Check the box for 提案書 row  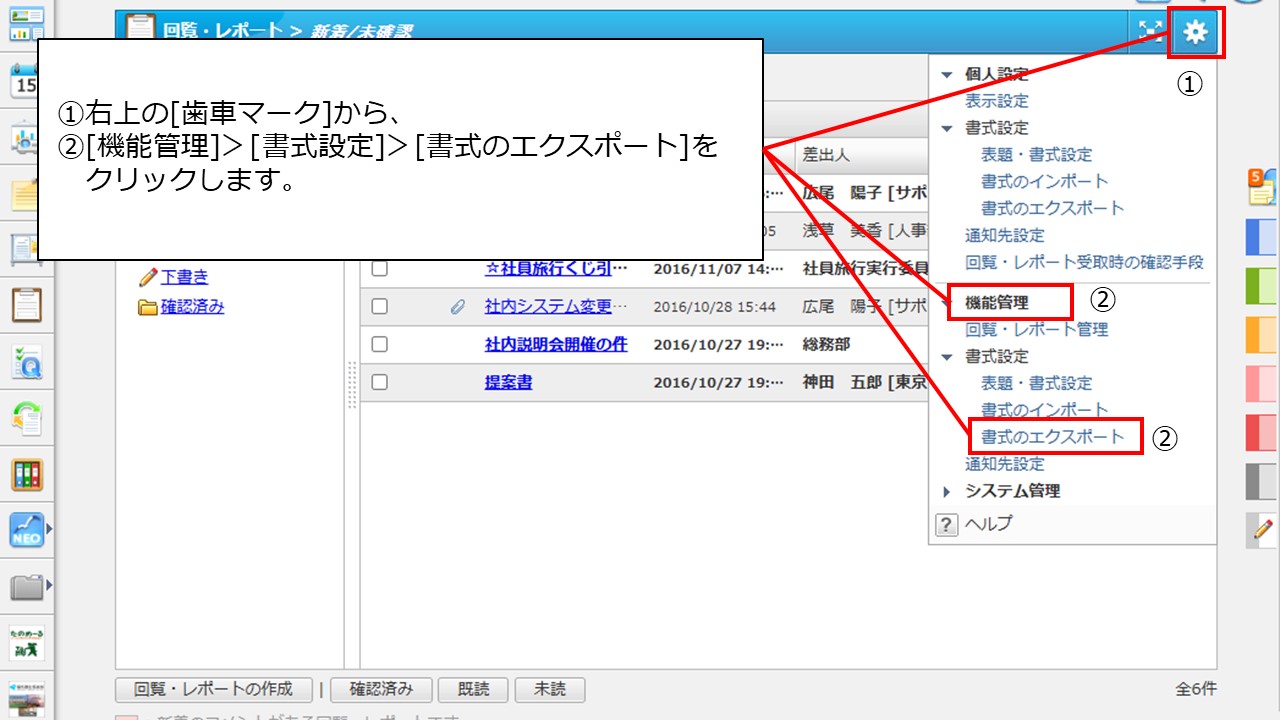click(x=379, y=382)
